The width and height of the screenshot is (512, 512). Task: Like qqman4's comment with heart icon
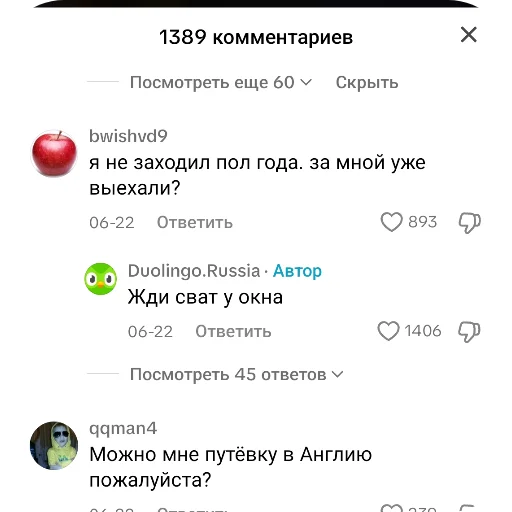tap(392, 508)
